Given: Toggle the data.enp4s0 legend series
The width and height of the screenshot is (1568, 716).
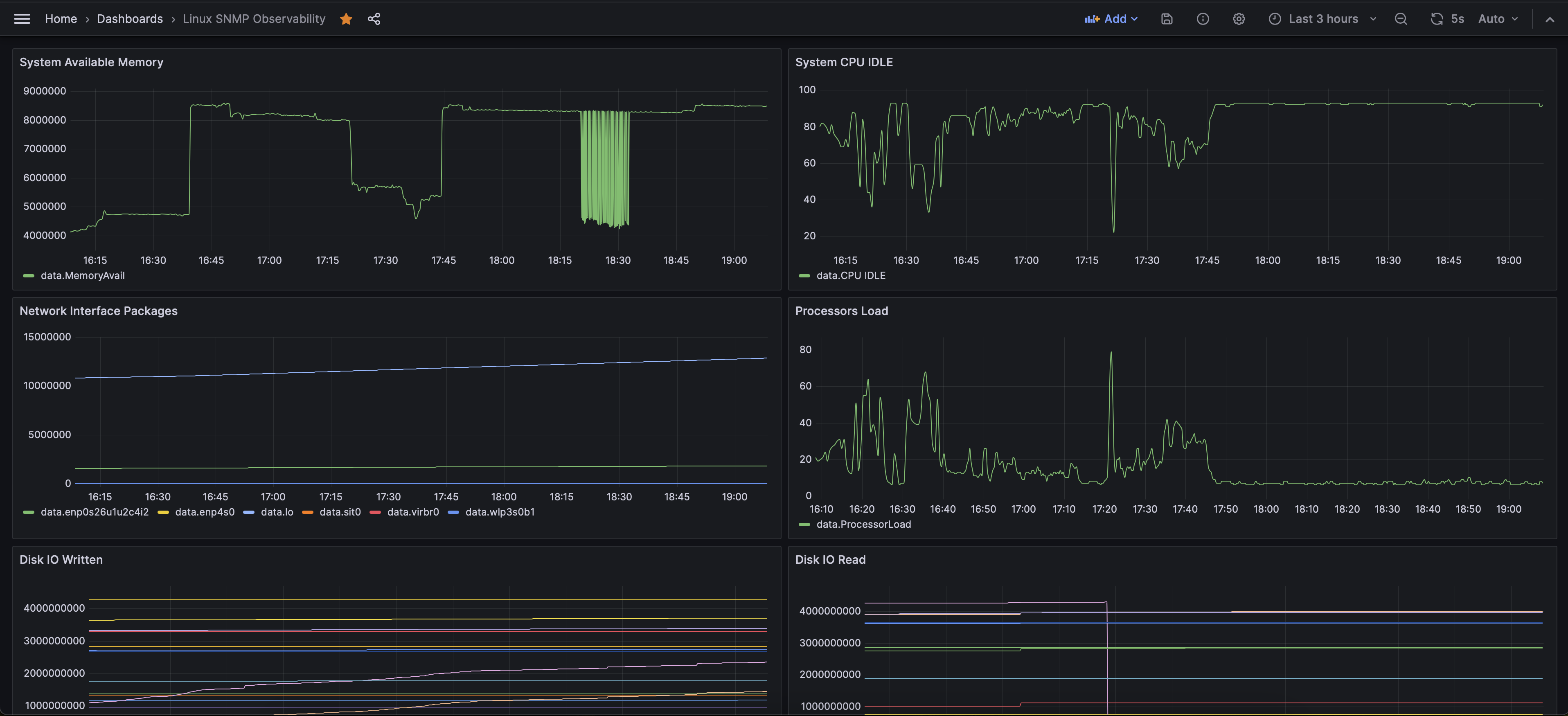Looking at the screenshot, I should [205, 512].
